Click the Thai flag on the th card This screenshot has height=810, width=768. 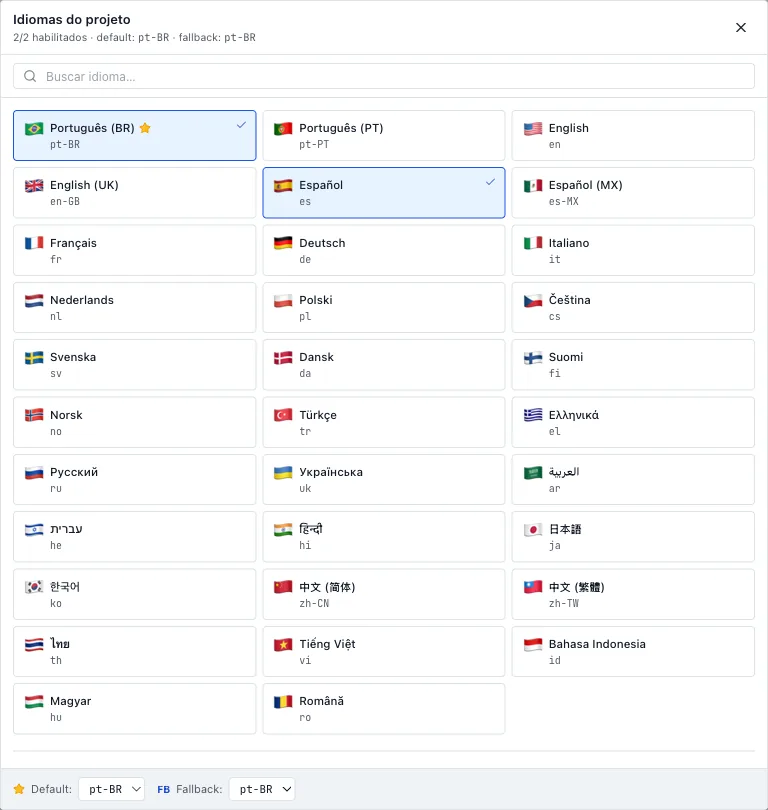(34, 644)
